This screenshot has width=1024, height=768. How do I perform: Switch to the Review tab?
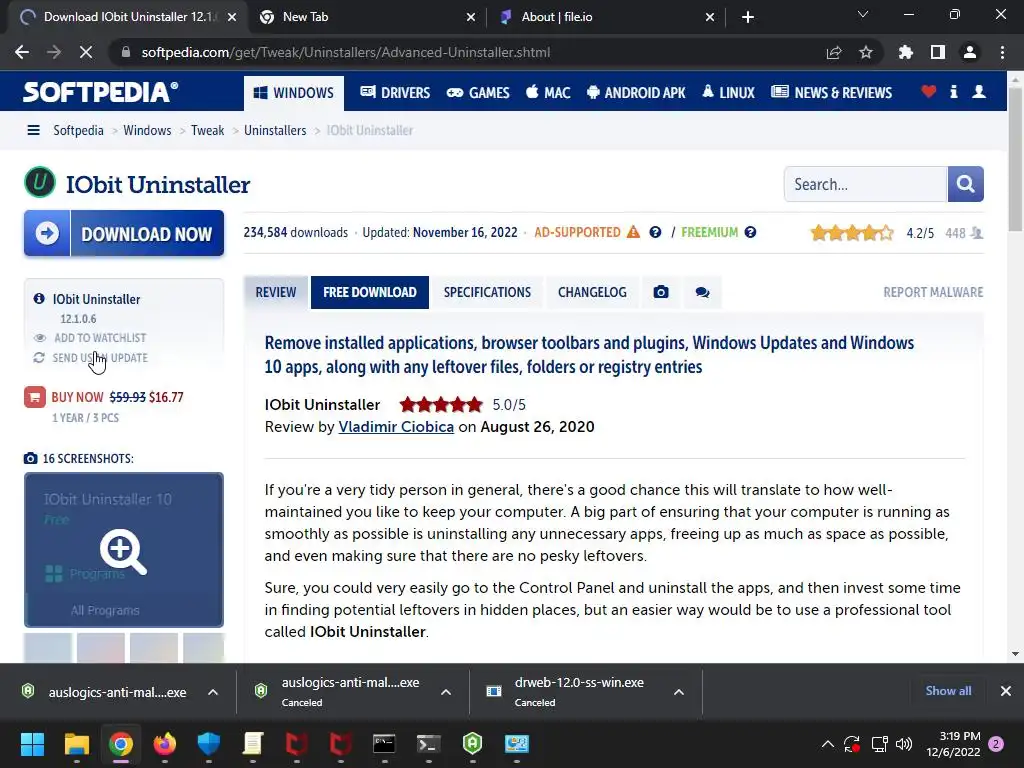tap(276, 292)
